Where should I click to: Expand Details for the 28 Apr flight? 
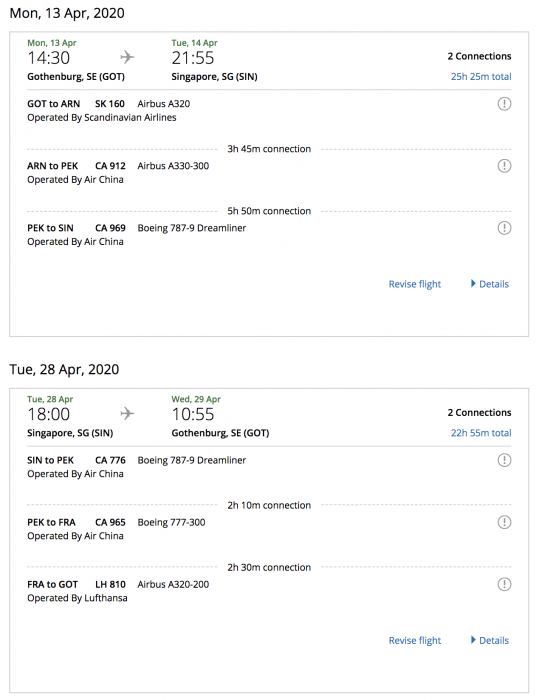490,640
